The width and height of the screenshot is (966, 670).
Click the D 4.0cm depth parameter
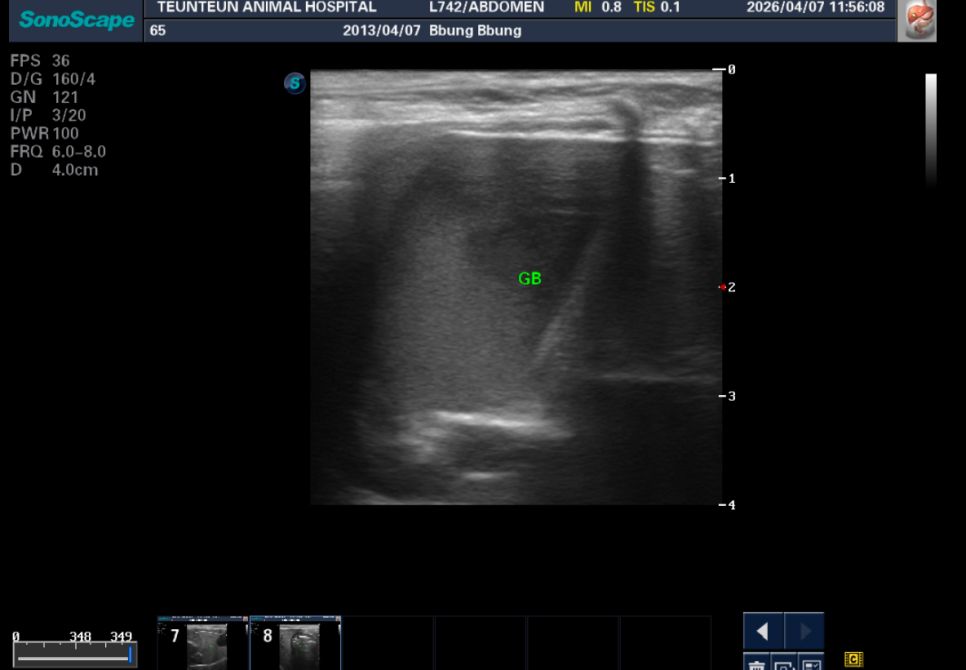coord(54,170)
